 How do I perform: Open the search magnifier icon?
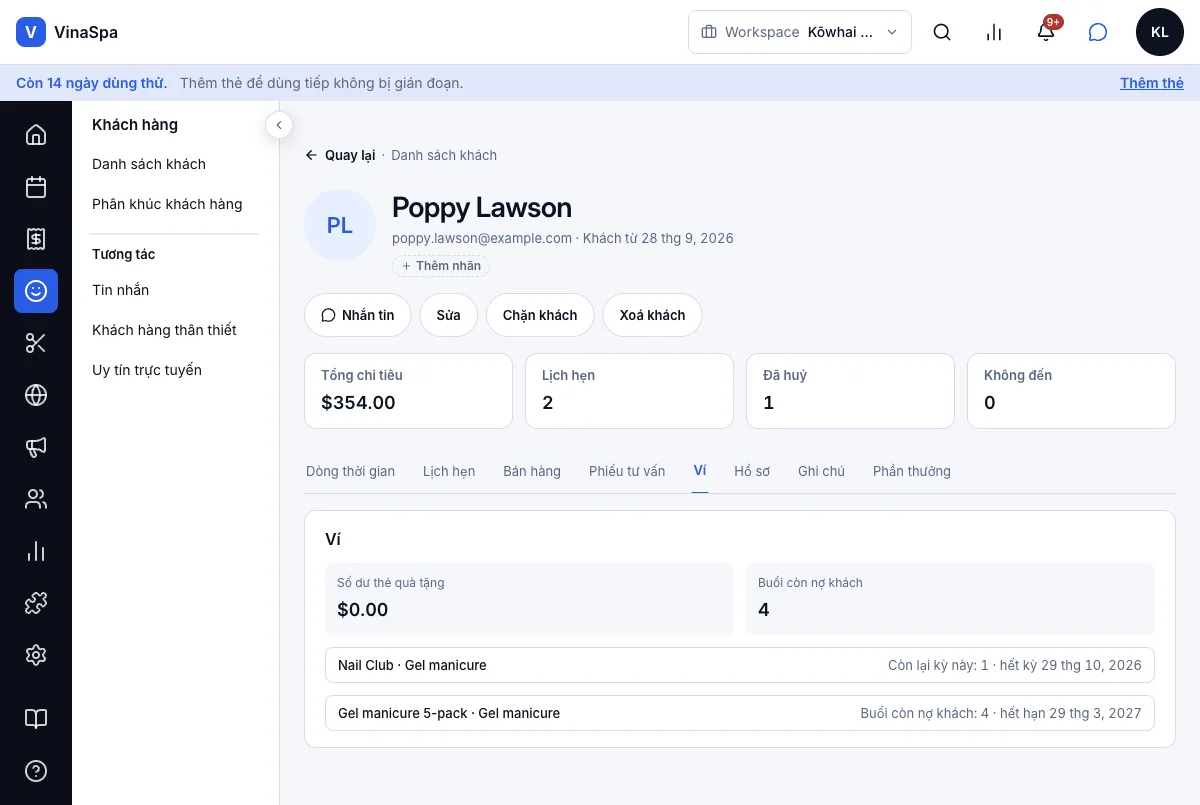pos(942,32)
